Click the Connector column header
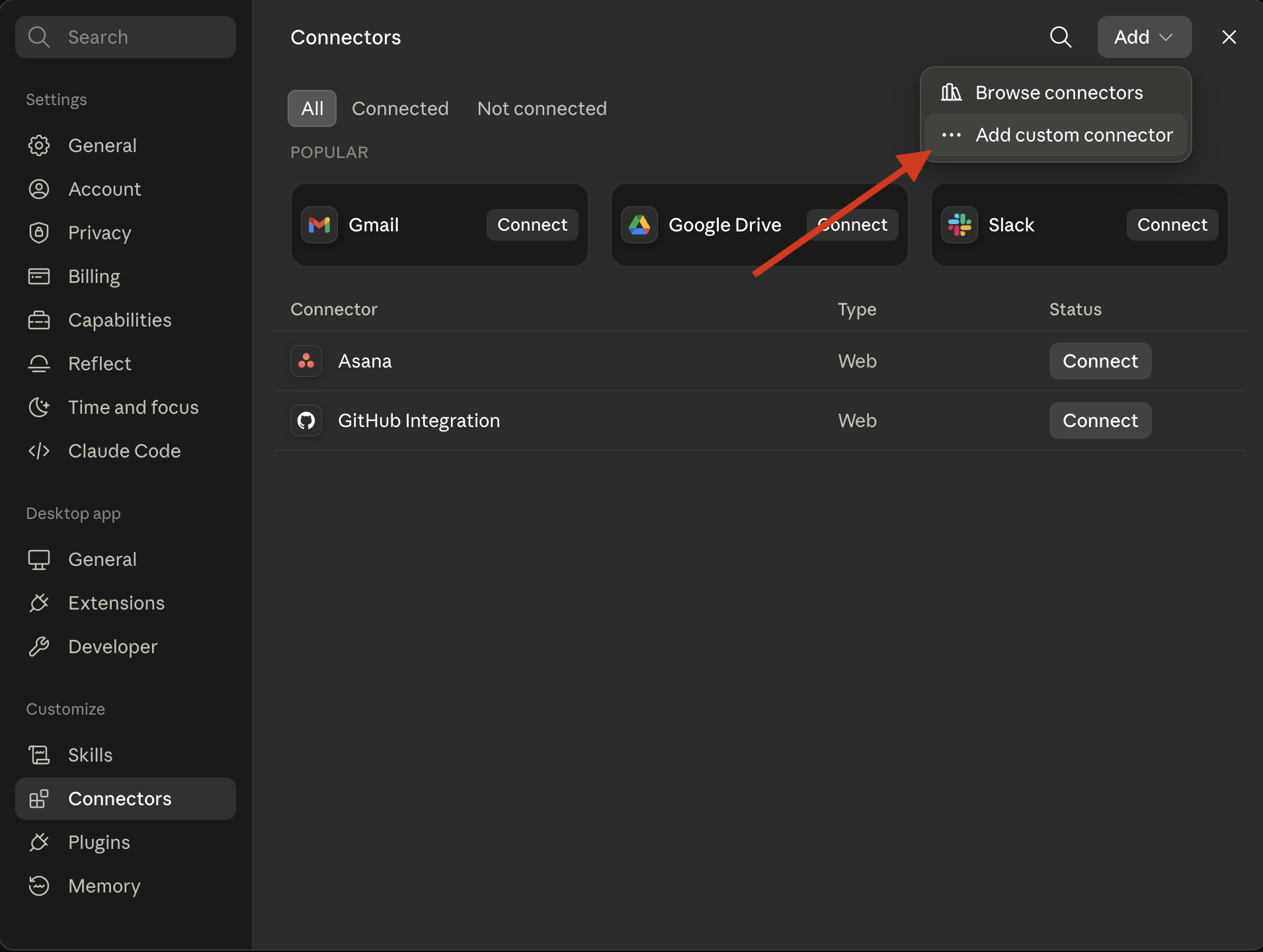 click(x=334, y=309)
